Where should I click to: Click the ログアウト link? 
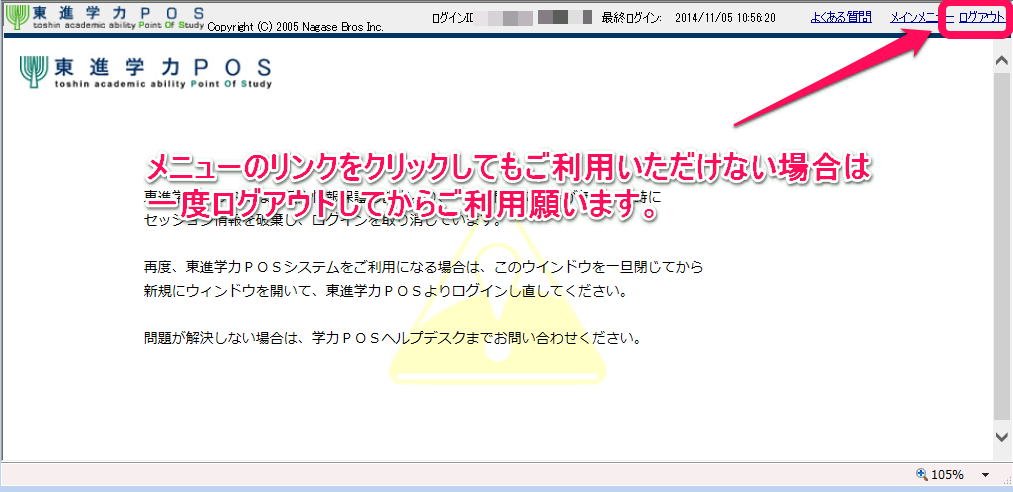[x=981, y=18]
